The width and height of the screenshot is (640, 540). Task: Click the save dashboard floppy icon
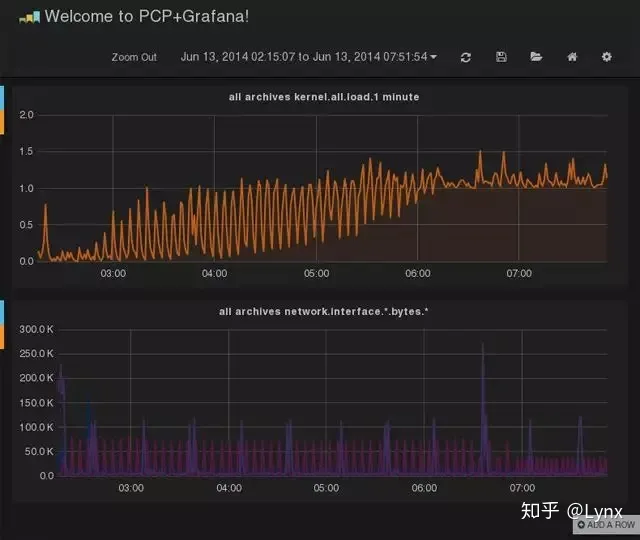pyautogui.click(x=501, y=57)
